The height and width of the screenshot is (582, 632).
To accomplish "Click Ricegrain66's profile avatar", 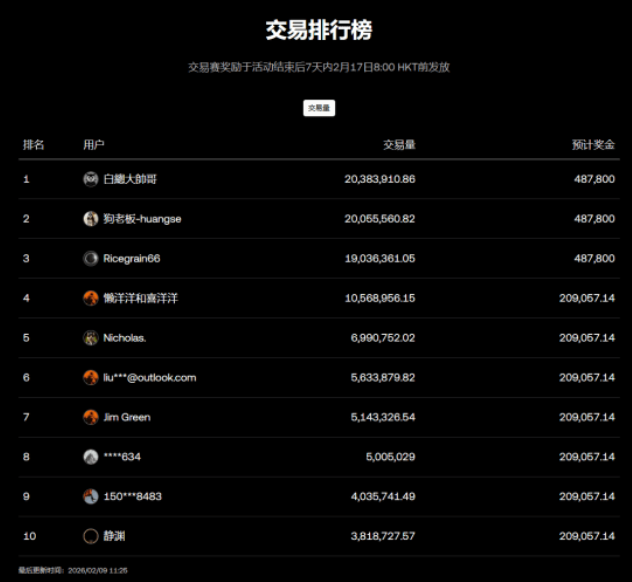I will [x=91, y=258].
